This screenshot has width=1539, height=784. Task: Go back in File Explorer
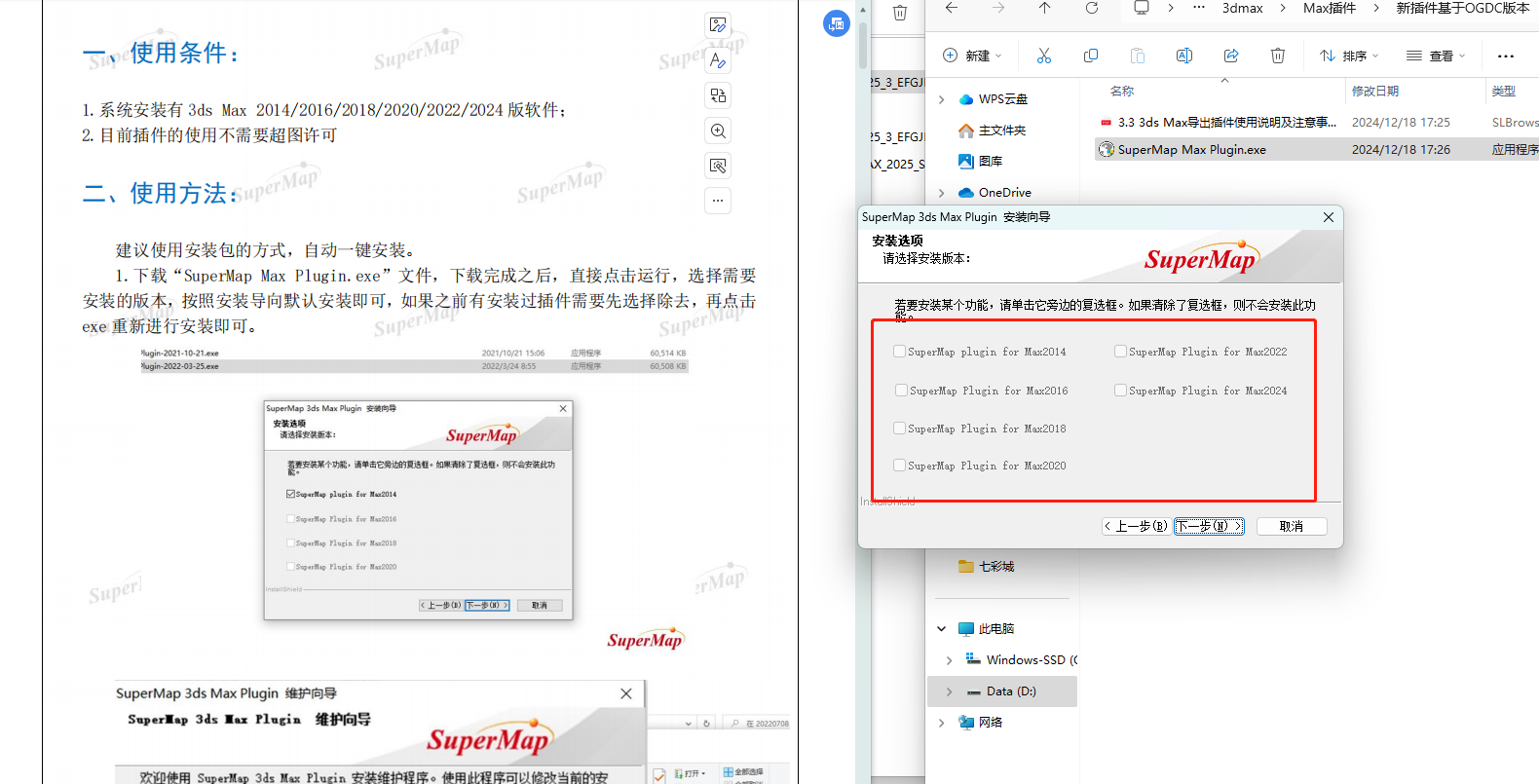[952, 8]
